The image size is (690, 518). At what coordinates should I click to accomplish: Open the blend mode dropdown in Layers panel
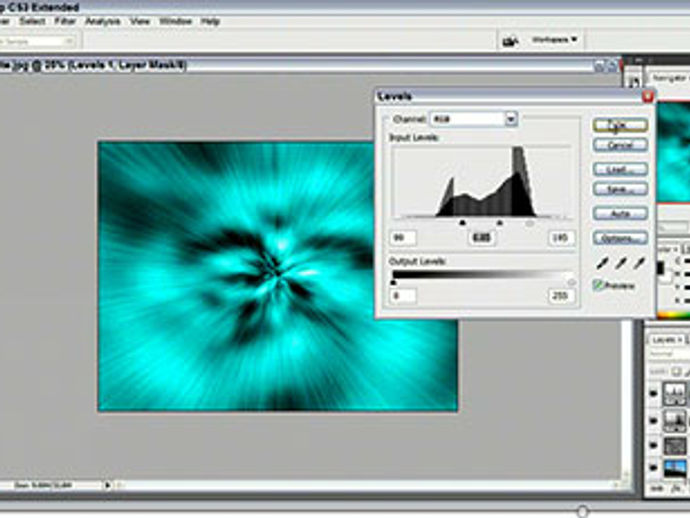tap(669, 354)
